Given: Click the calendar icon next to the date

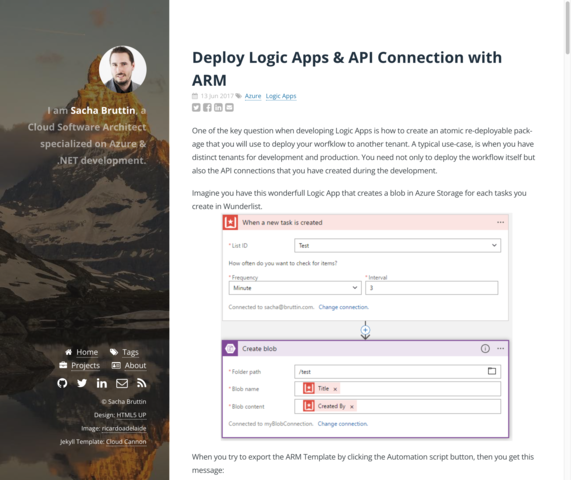Looking at the screenshot, I should click(195, 96).
